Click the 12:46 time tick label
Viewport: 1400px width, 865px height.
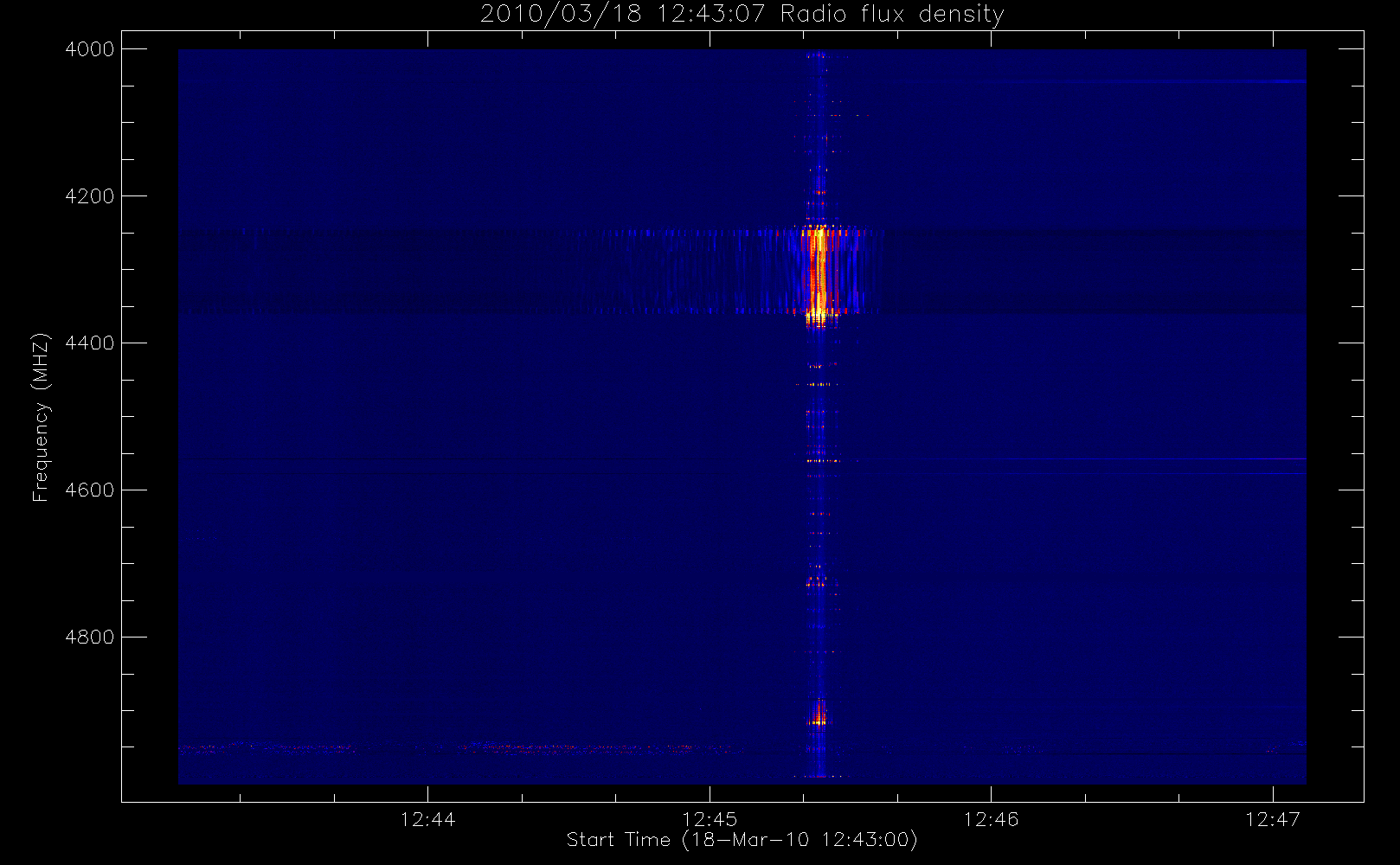coord(991,819)
